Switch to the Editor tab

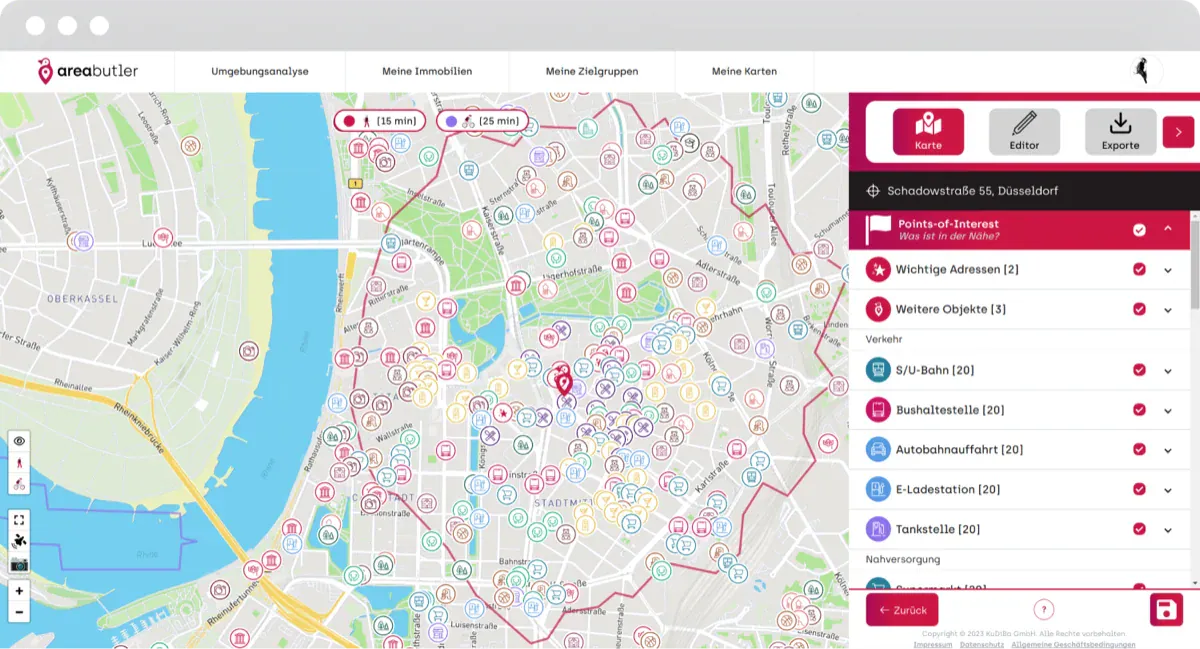pos(1024,132)
